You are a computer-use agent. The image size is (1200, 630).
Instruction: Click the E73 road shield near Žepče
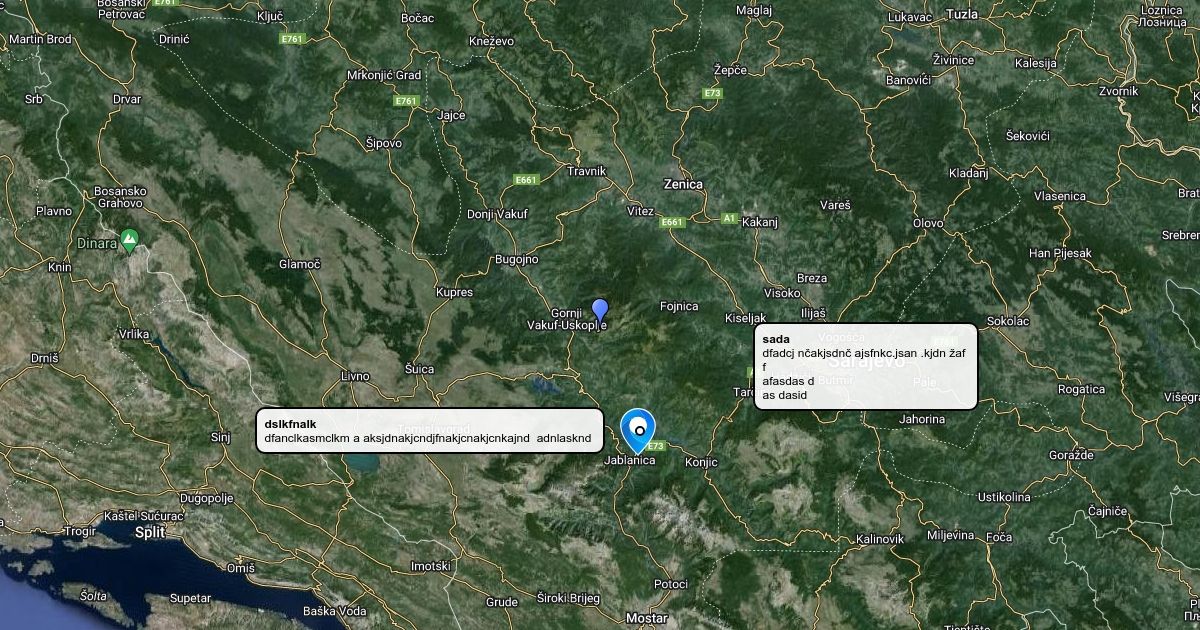[x=712, y=93]
